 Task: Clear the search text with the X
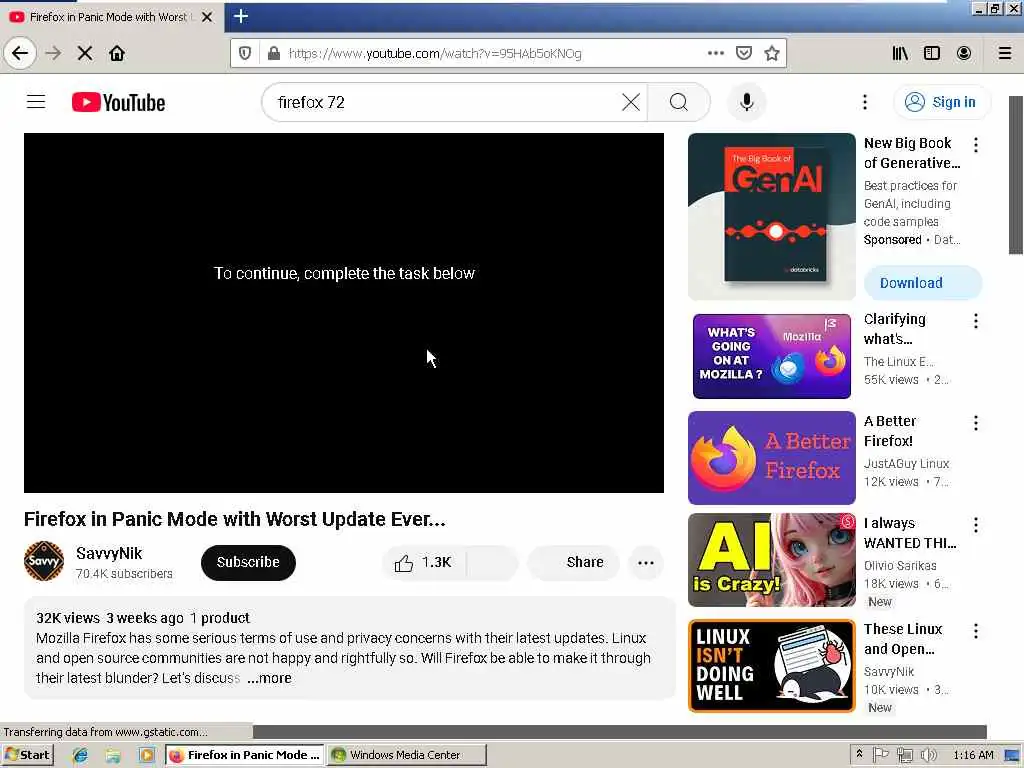631,102
